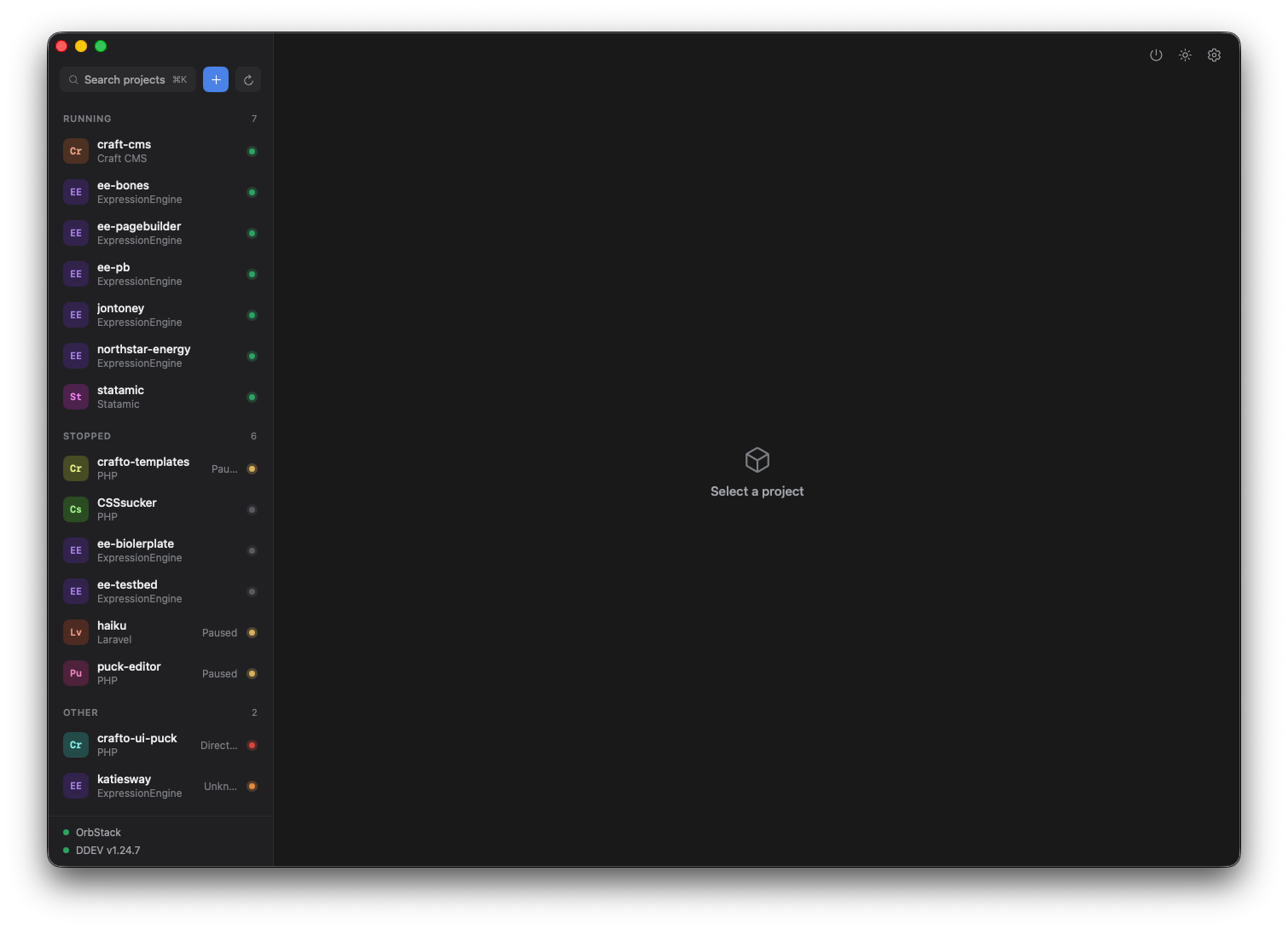Image resolution: width=1288 pixels, height=930 pixels.
Task: Open the crafto-ui-puck project
Action: (160, 745)
